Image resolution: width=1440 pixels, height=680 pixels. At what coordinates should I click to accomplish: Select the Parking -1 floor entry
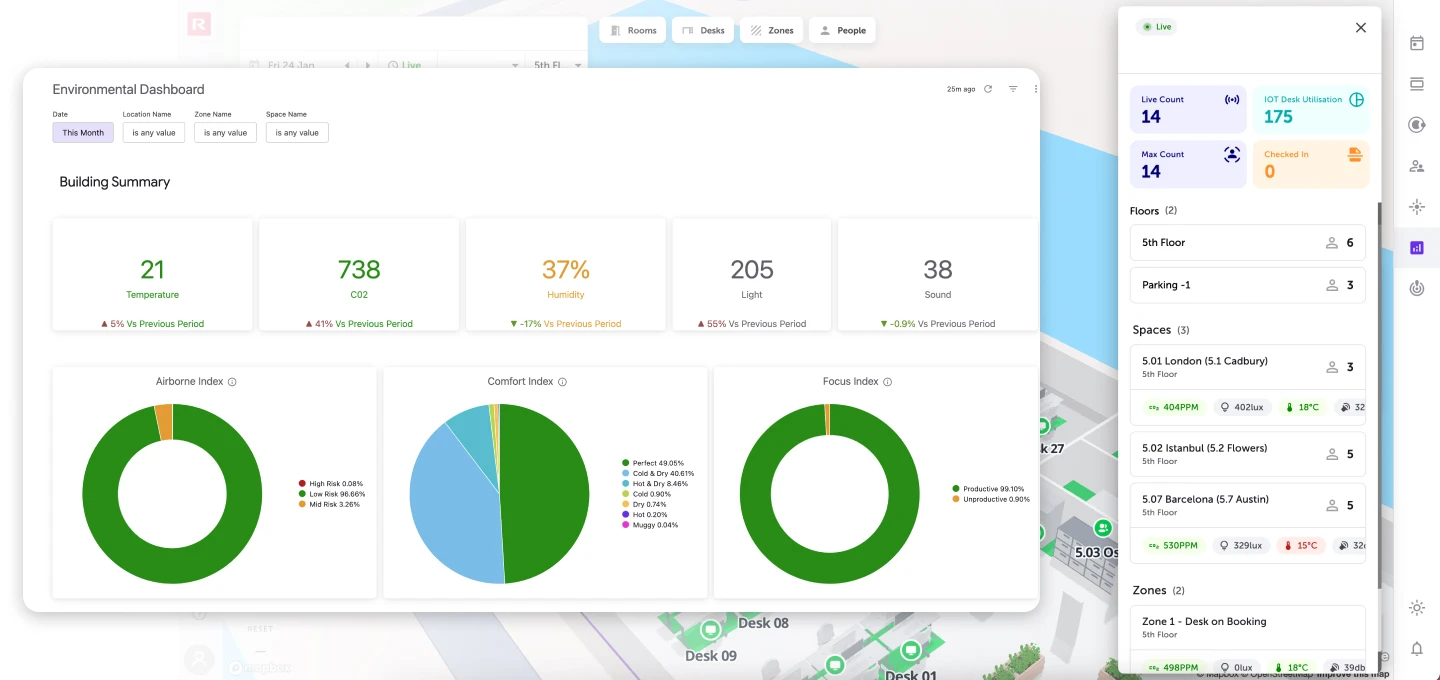(x=1247, y=285)
